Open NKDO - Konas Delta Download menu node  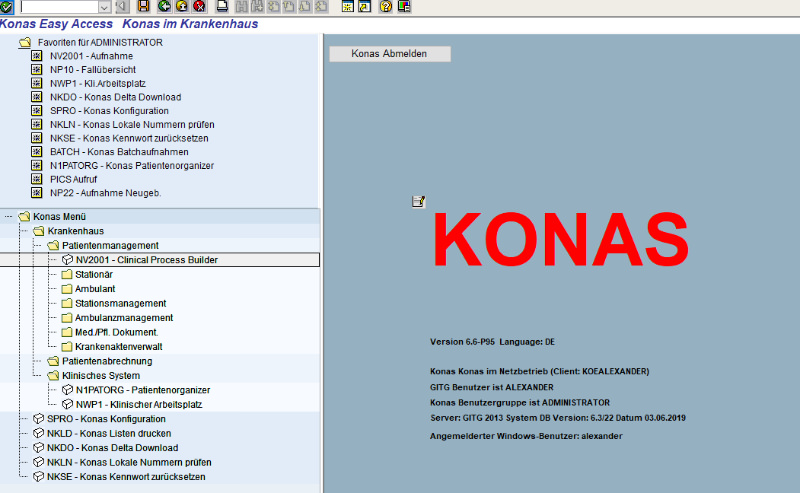[112, 448]
